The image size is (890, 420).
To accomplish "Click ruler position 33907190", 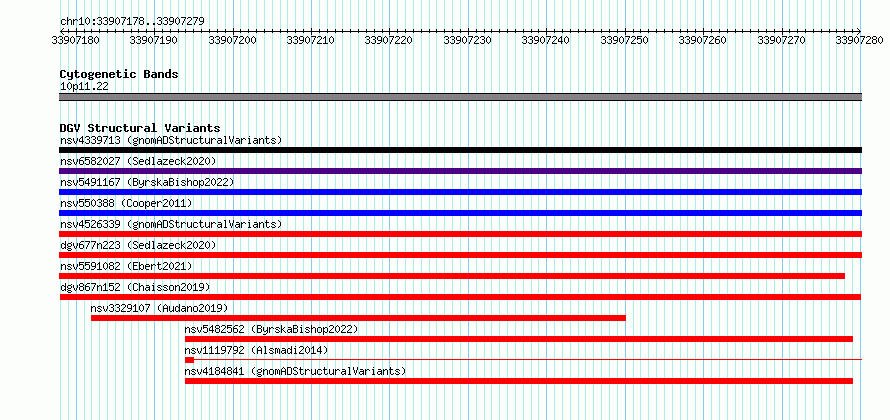I will tap(154, 40).
